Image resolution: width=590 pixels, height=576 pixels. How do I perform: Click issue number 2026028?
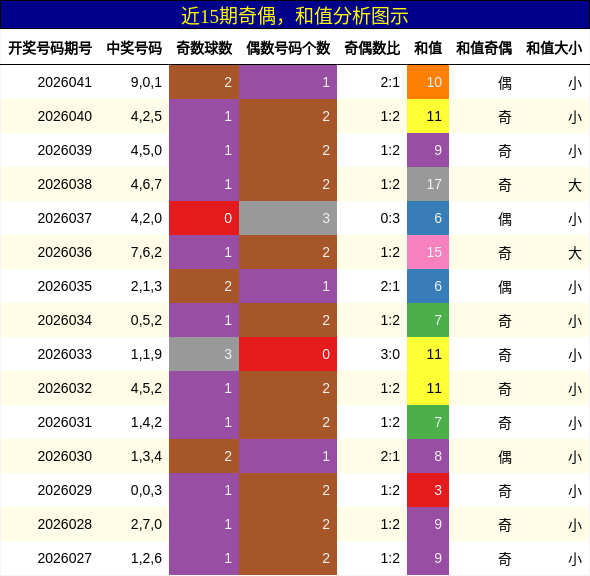coord(65,524)
